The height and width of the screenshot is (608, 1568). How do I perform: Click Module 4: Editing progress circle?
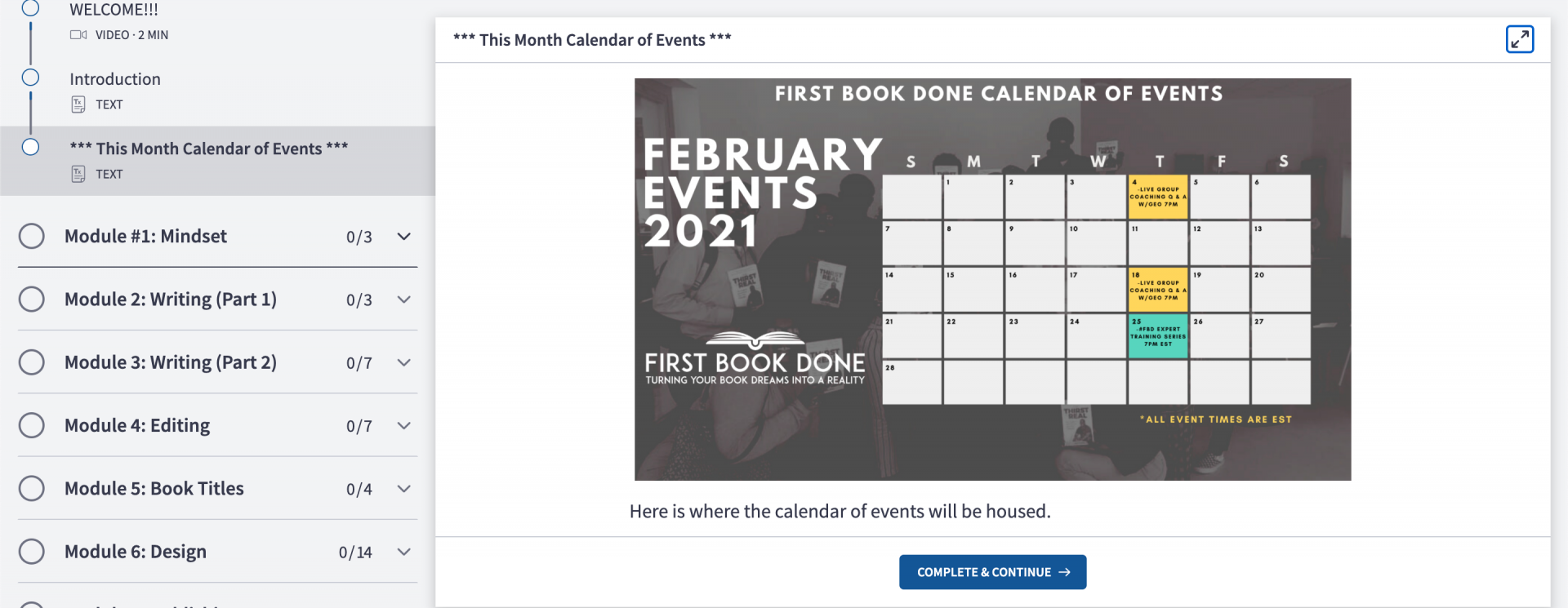coord(32,425)
